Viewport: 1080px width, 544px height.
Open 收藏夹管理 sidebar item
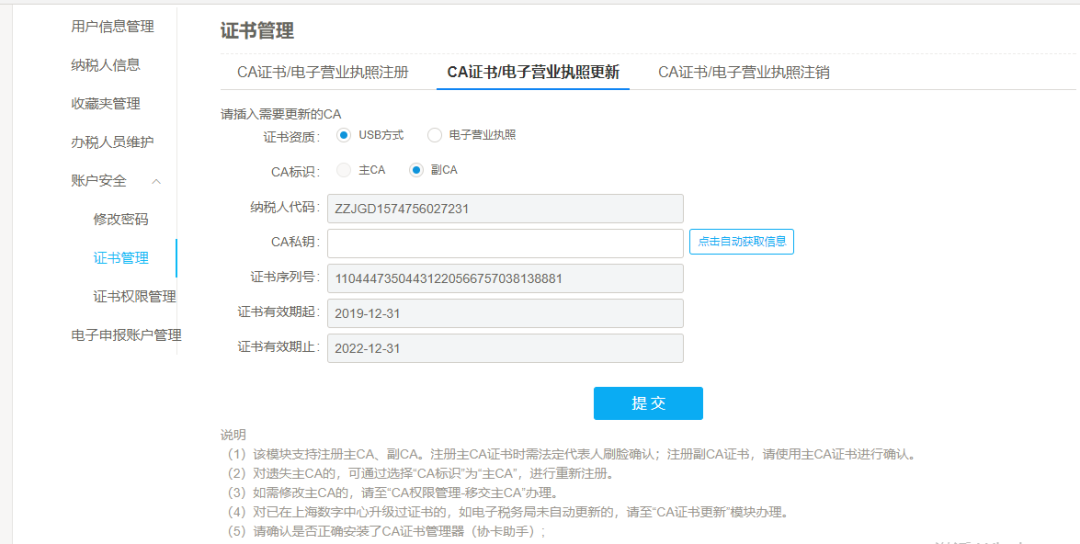pos(105,104)
